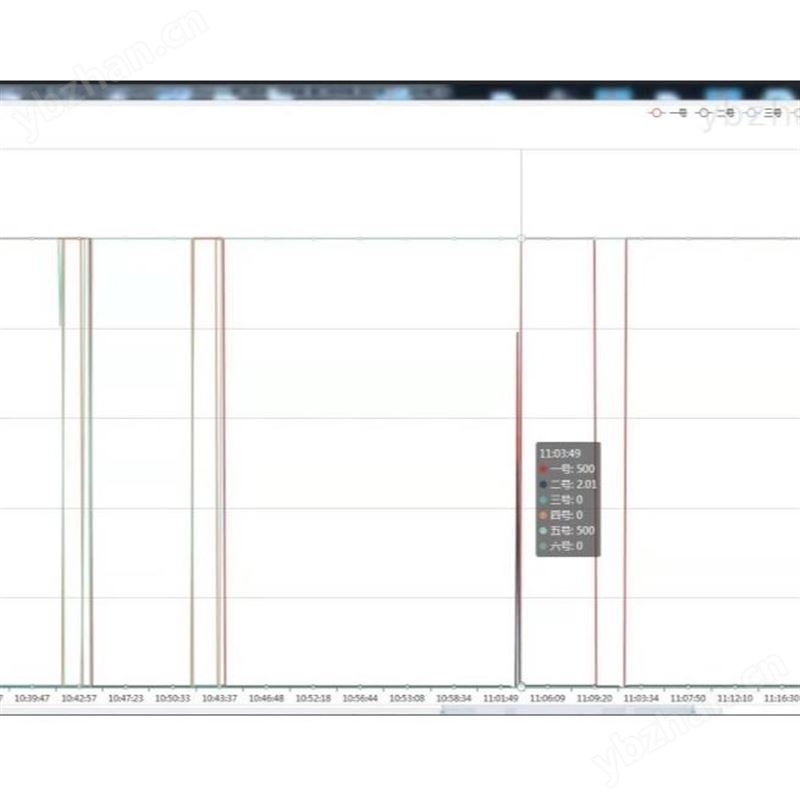The image size is (800, 800).
Task: Click the 六号 marker in the tooltip
Action: point(543,547)
